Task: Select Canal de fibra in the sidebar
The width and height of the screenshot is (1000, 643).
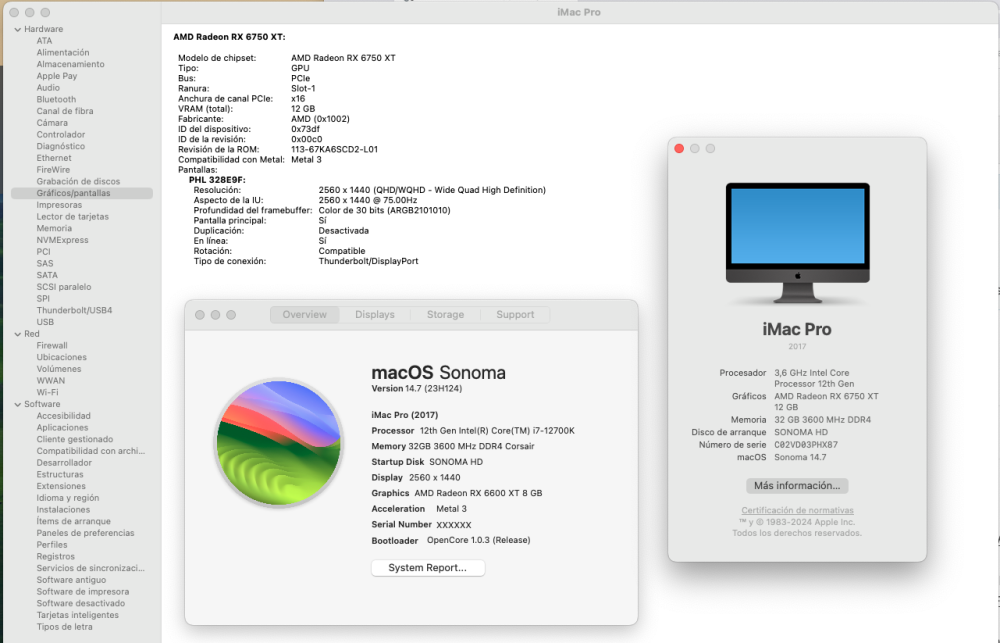Action: pyautogui.click(x=64, y=111)
